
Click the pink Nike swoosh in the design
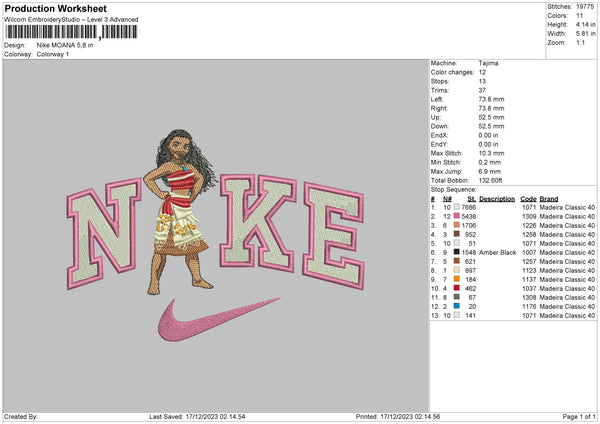[218, 320]
